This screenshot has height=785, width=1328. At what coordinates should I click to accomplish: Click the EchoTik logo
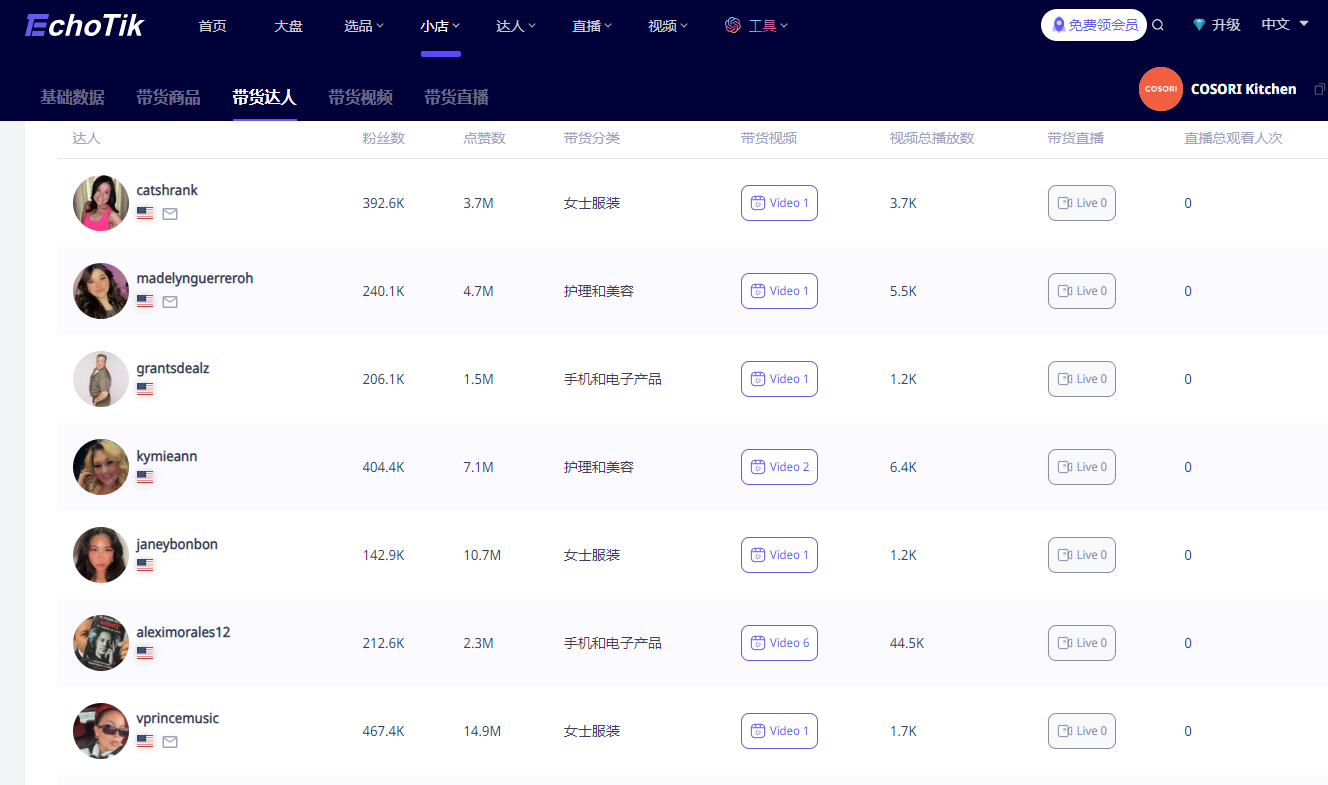[x=85, y=26]
